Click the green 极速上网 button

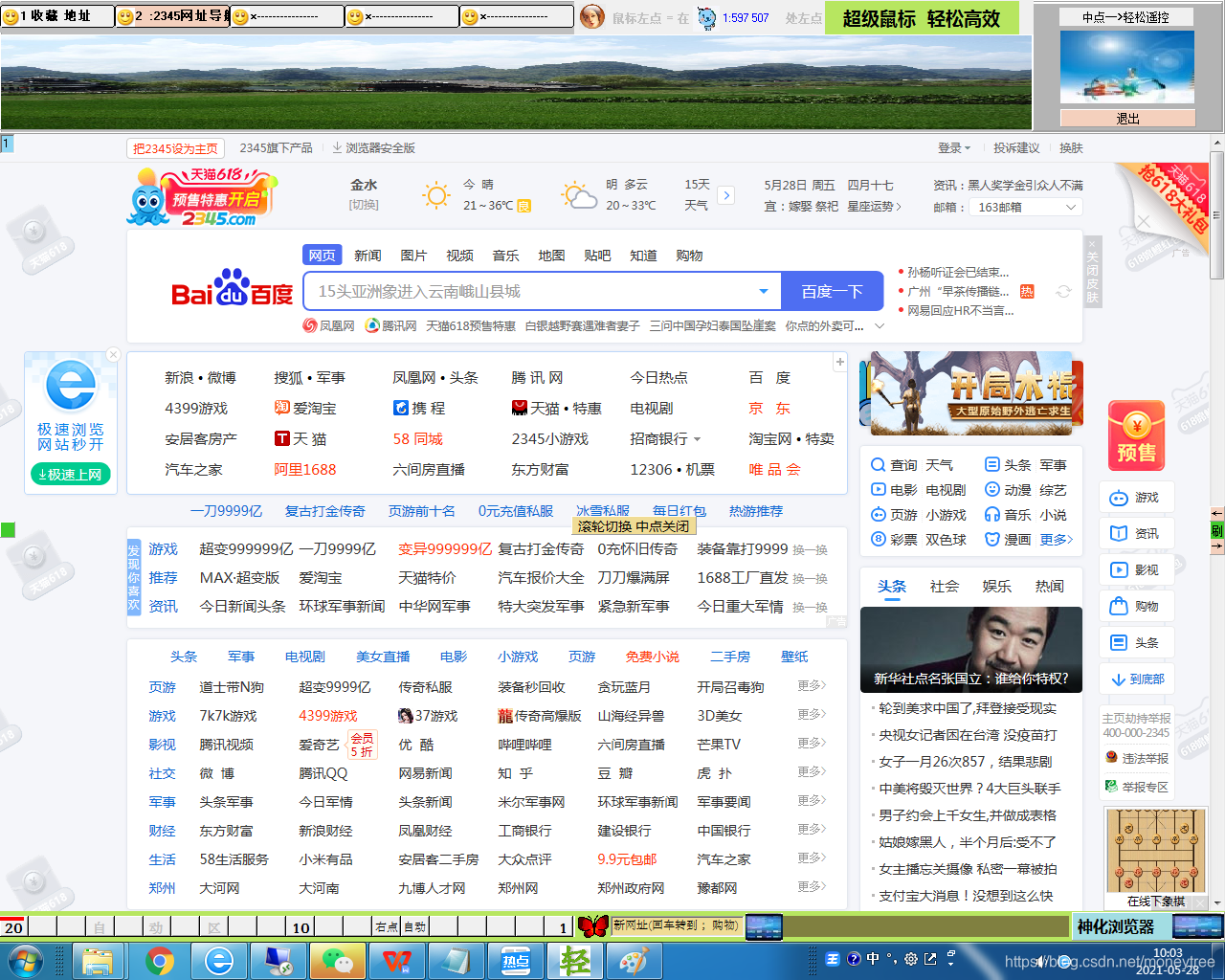(x=71, y=475)
